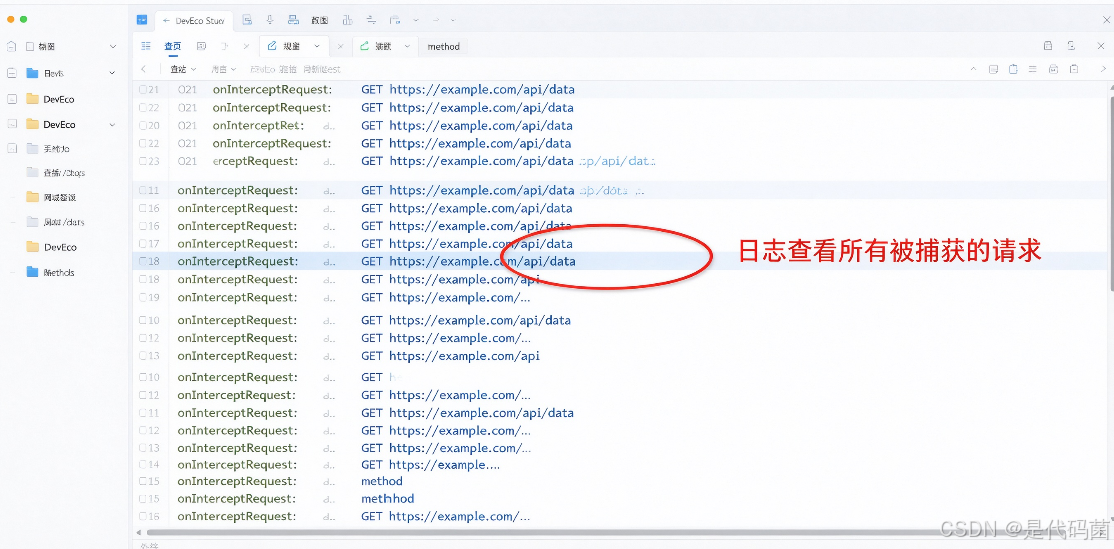Click the back arrow inside the DevEco Studio tab
The width and height of the screenshot is (1114, 549).
click(166, 21)
